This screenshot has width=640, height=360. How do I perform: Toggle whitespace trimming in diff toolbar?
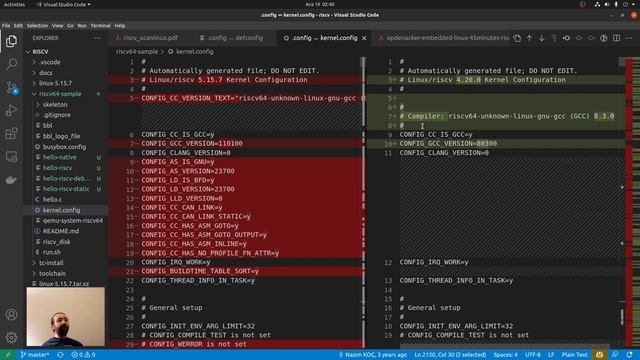pyautogui.click(x=554, y=38)
